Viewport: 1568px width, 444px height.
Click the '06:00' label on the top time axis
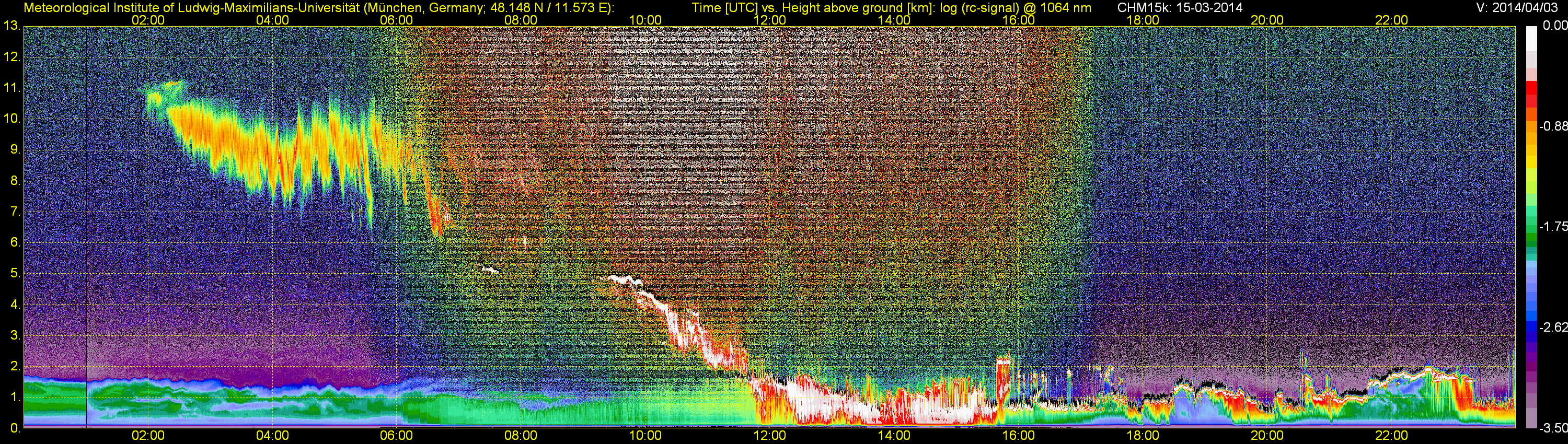pyautogui.click(x=396, y=20)
